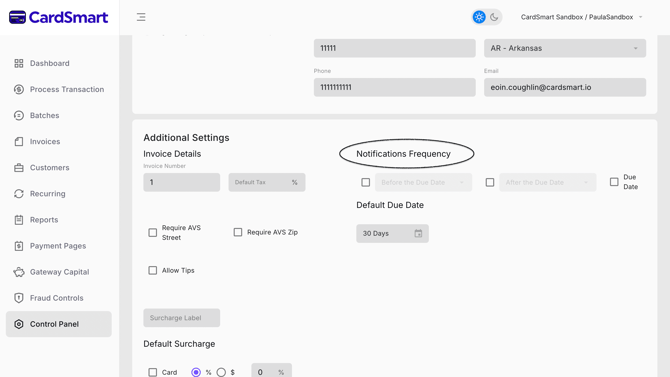This screenshot has width=670, height=377.
Task: Click the surcharge amount field showing 0
Action: [271, 371]
